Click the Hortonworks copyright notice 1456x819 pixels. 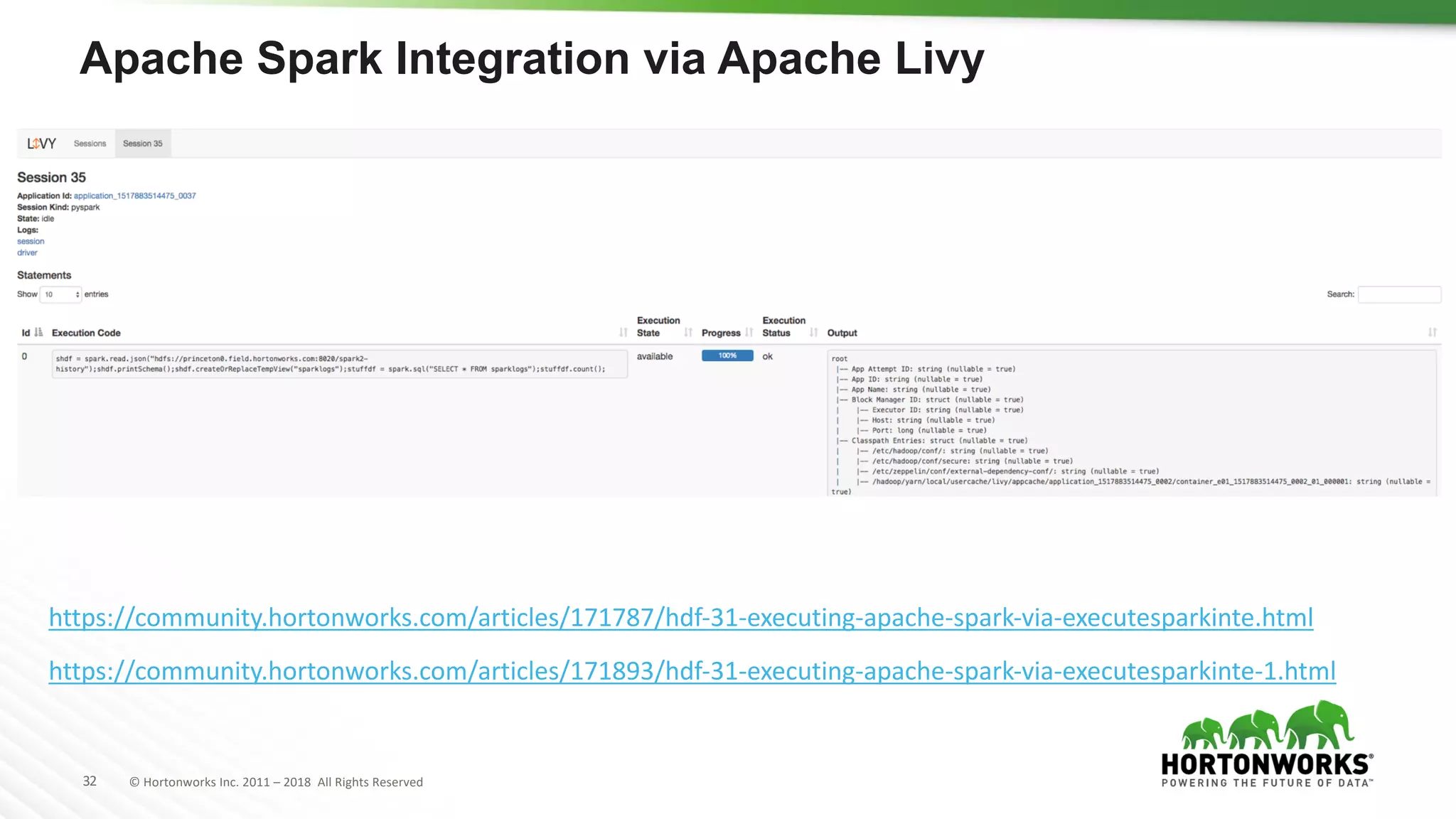click(x=276, y=782)
